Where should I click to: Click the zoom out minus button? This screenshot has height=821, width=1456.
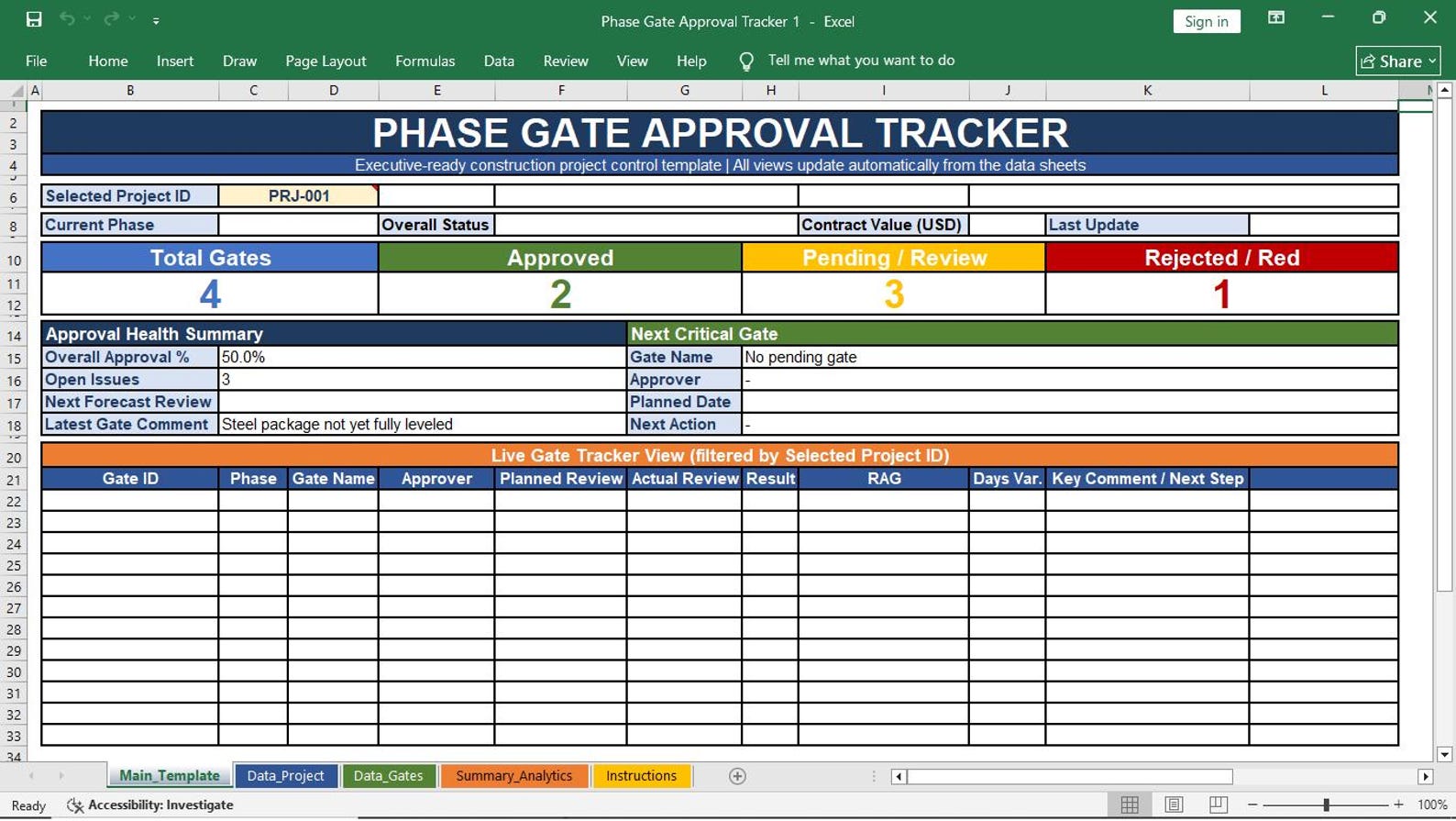[x=1252, y=804]
